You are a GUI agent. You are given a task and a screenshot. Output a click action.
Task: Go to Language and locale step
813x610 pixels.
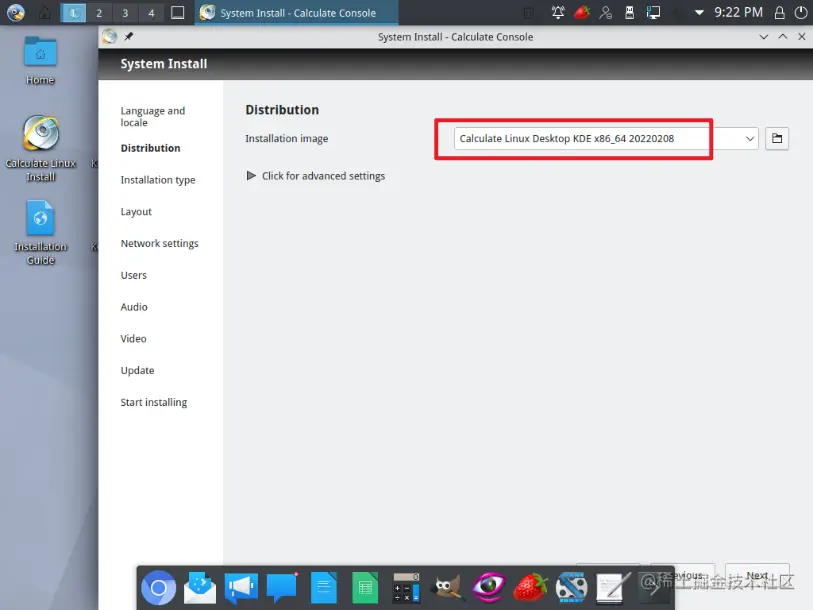click(152, 117)
